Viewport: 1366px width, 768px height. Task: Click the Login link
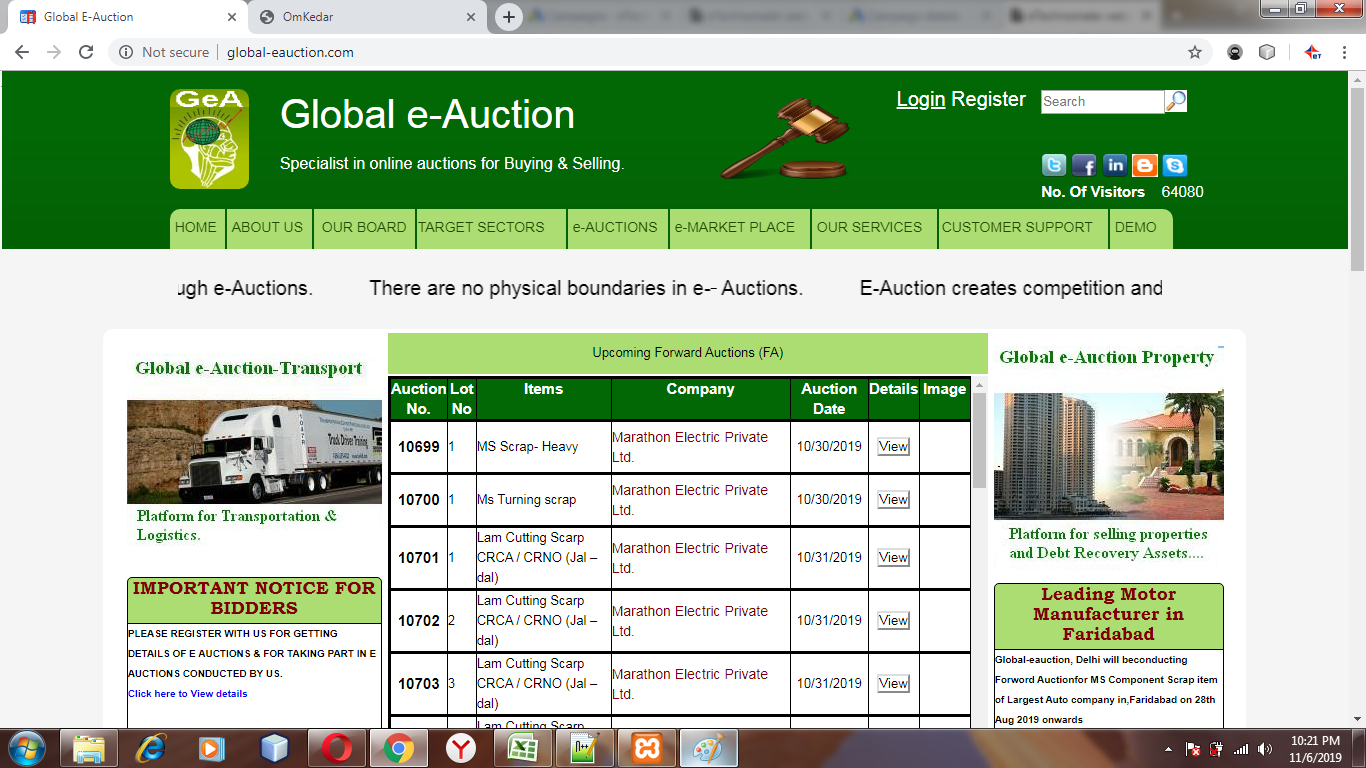click(921, 99)
